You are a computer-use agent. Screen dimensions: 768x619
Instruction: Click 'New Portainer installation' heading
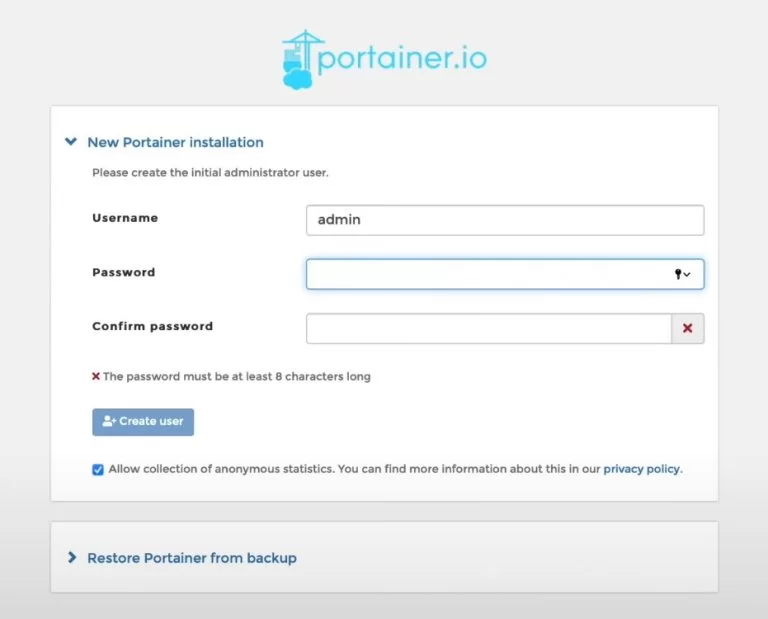coord(175,143)
